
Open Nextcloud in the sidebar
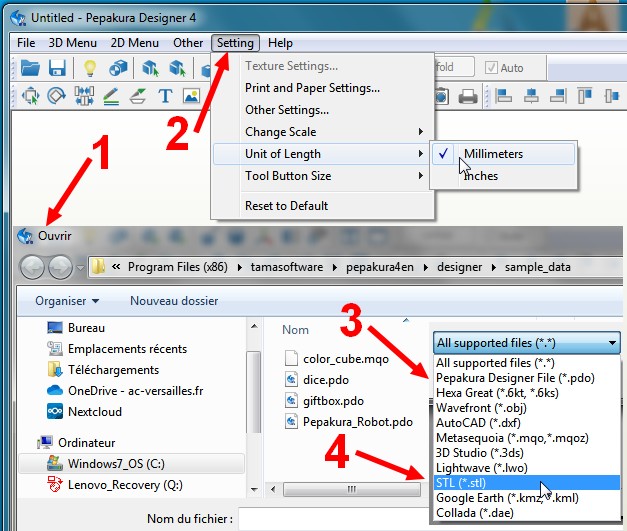tap(95, 412)
